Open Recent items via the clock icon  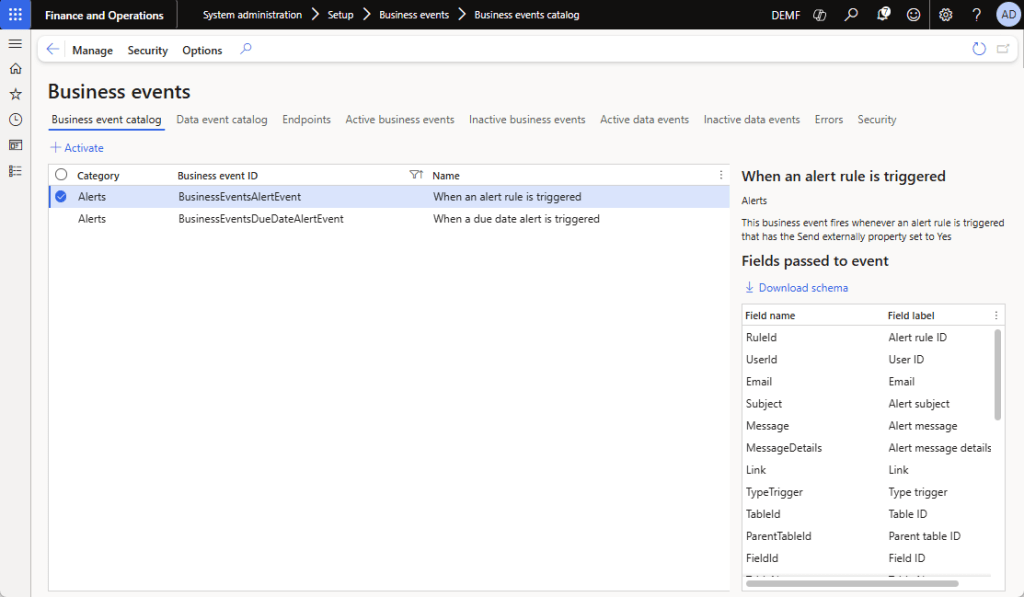tap(14, 120)
